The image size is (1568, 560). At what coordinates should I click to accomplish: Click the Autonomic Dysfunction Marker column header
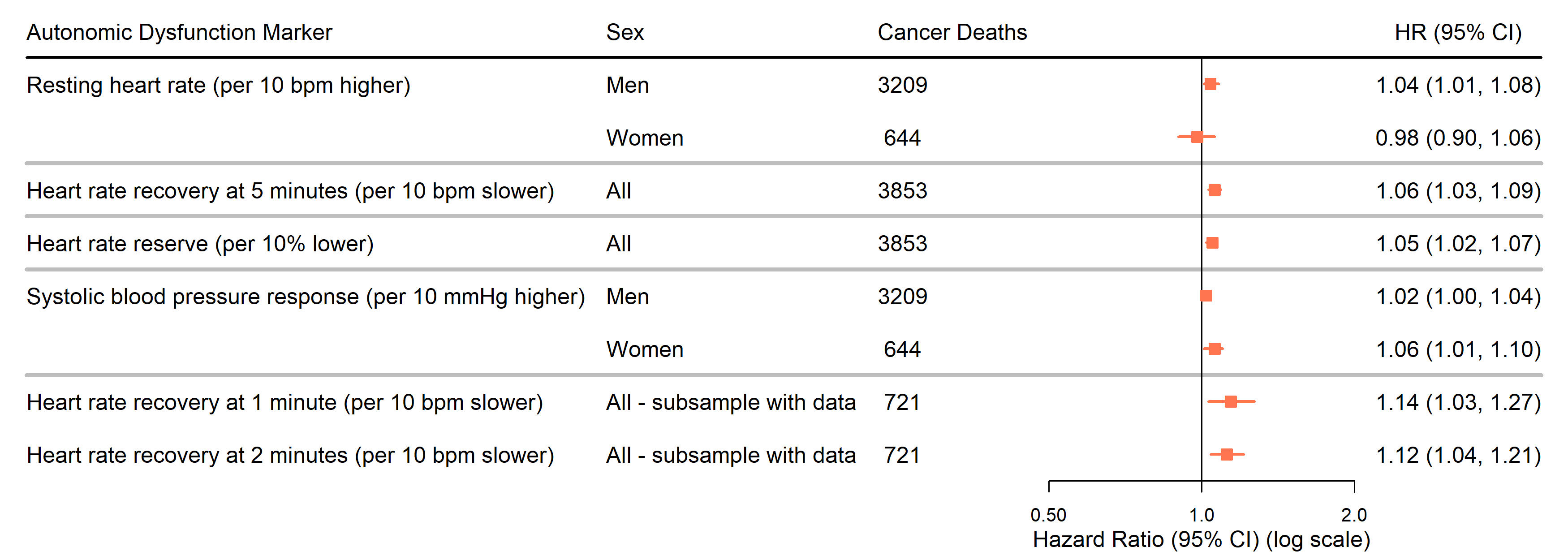pos(179,32)
